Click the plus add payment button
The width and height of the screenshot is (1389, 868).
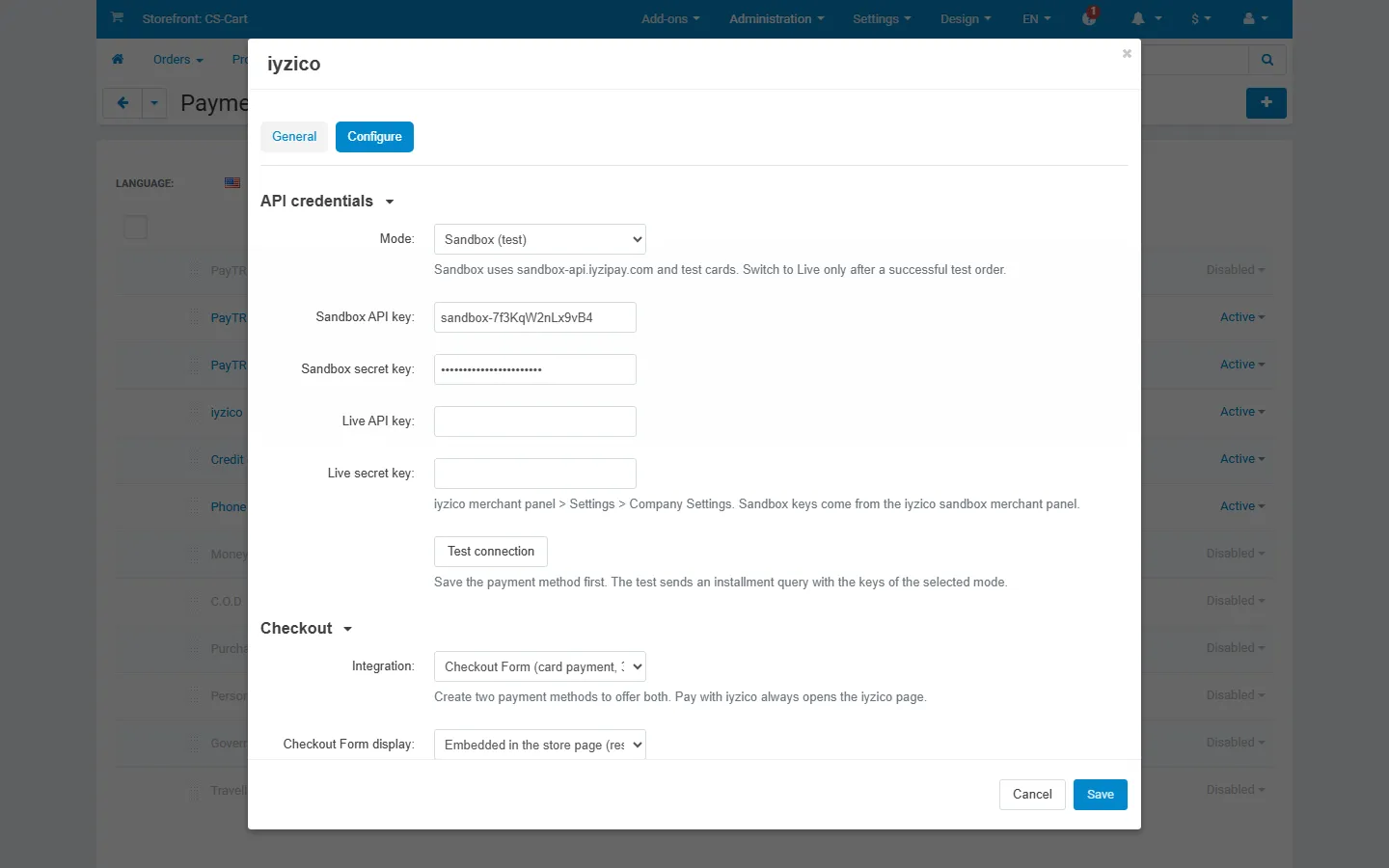(x=1266, y=102)
